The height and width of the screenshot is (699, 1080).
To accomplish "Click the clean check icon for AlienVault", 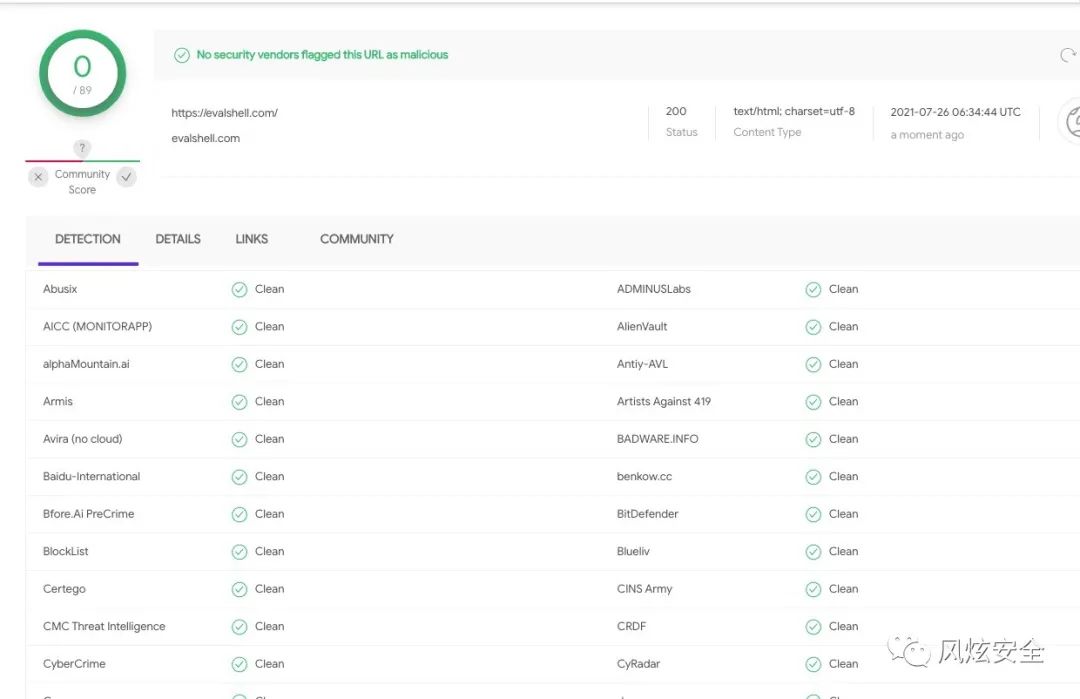I will [813, 327].
